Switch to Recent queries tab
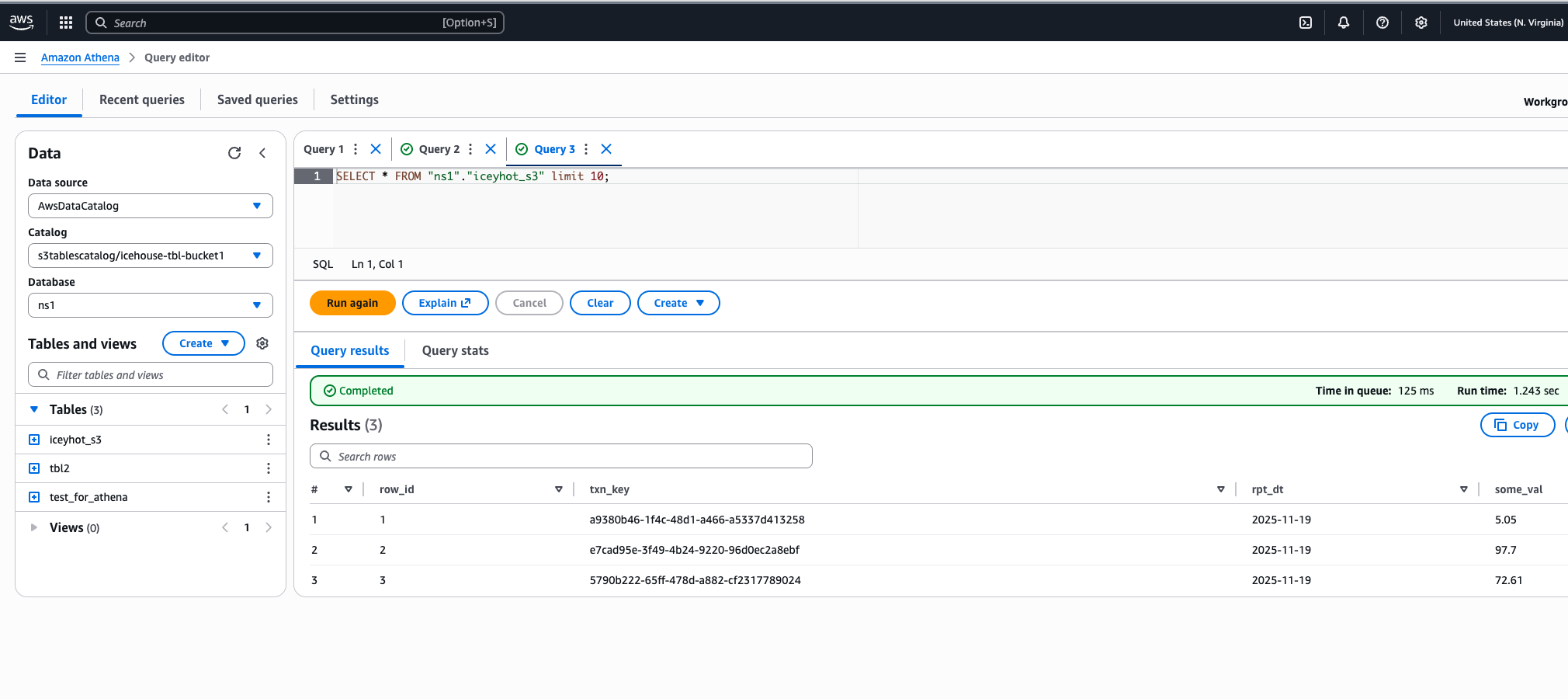 [142, 99]
